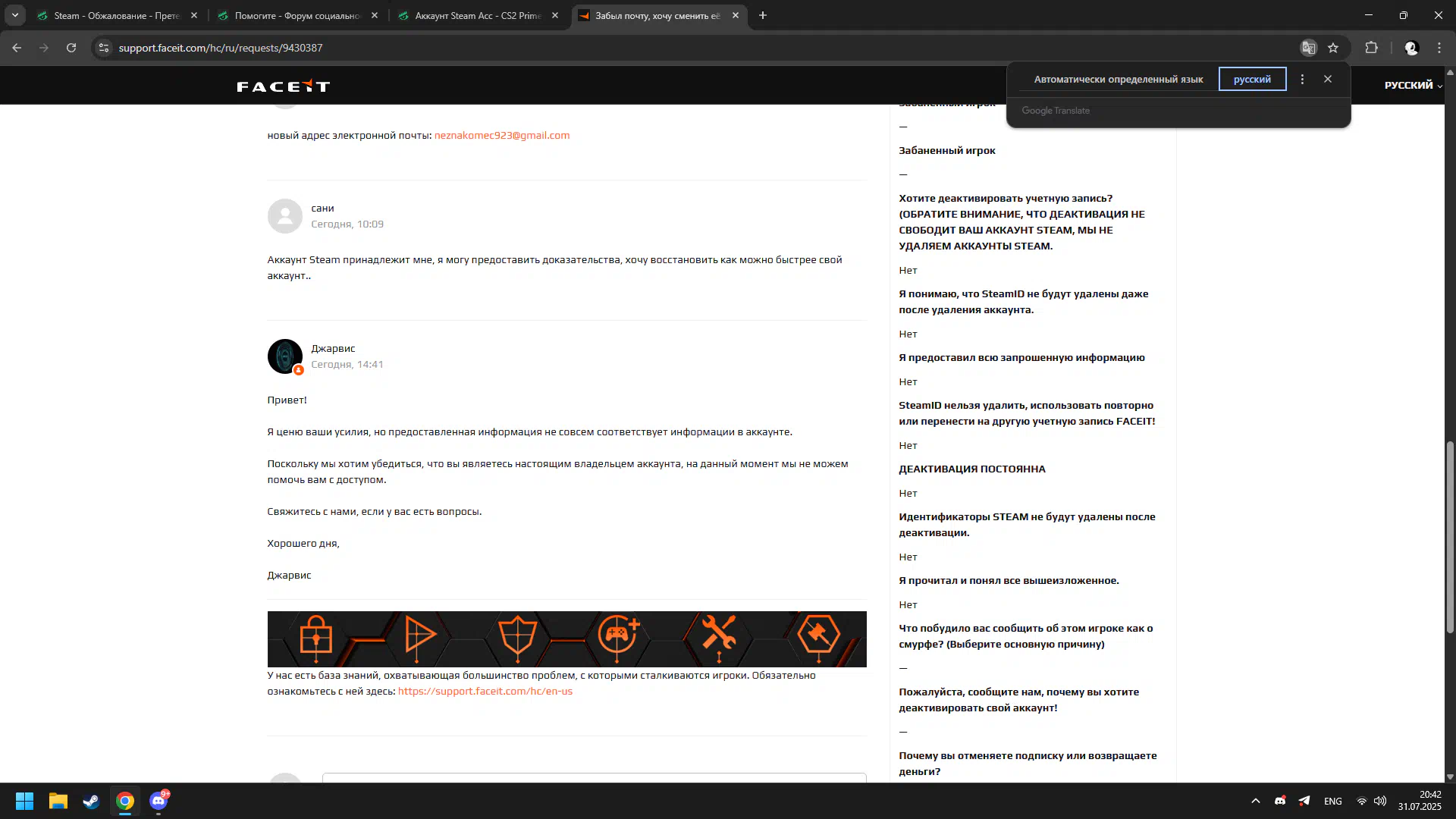Open Discord from the taskbar

coord(158,801)
